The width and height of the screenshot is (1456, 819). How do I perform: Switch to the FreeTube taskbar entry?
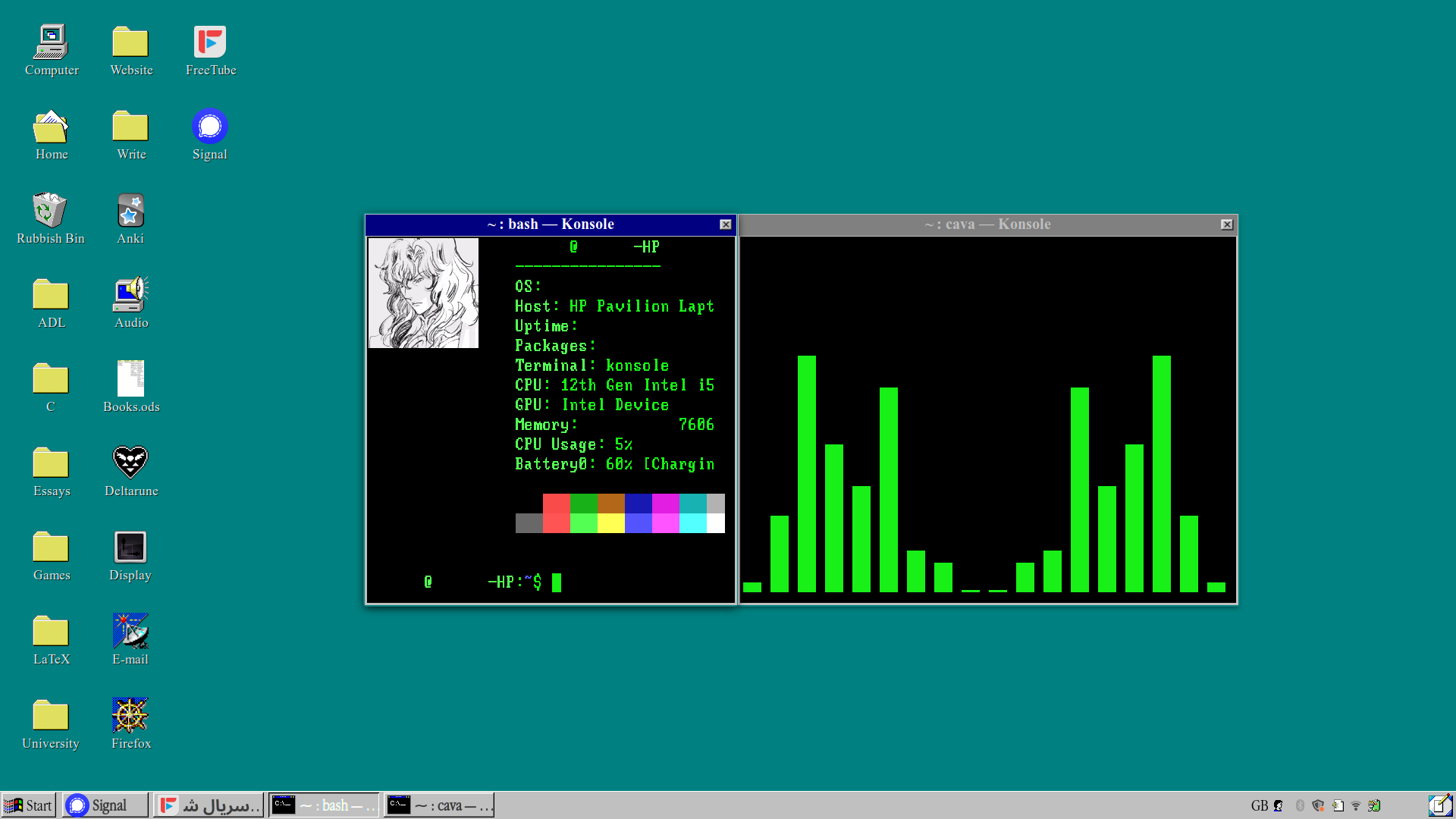coord(209,805)
